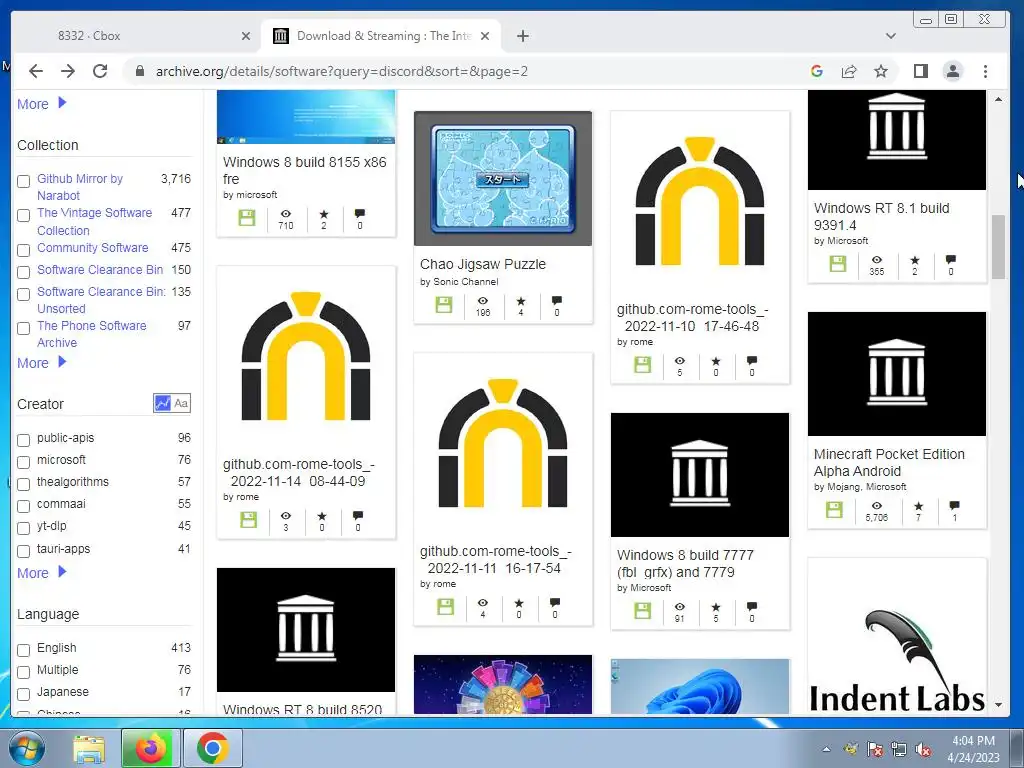
Task: Filter by creator microsoft
Action: pyautogui.click(x=24, y=462)
